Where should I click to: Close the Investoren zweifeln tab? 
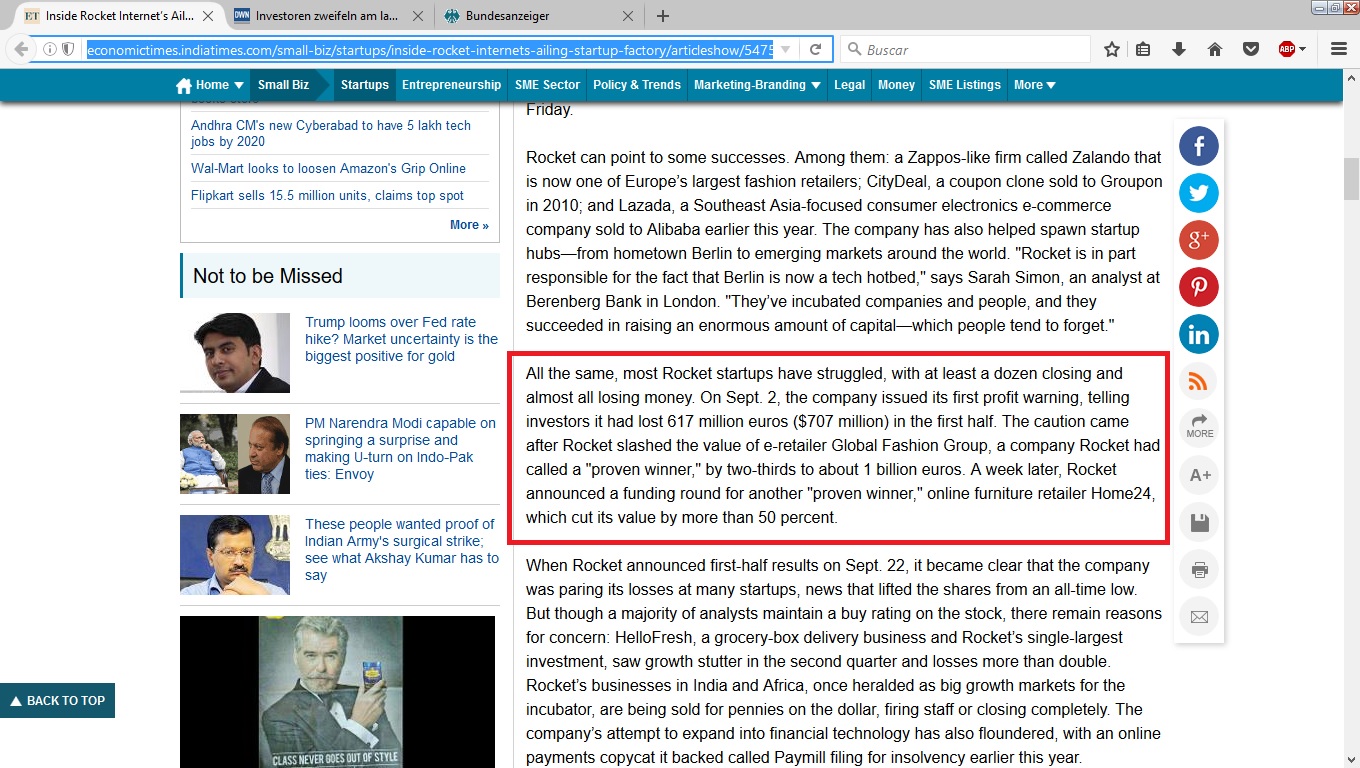point(419,16)
